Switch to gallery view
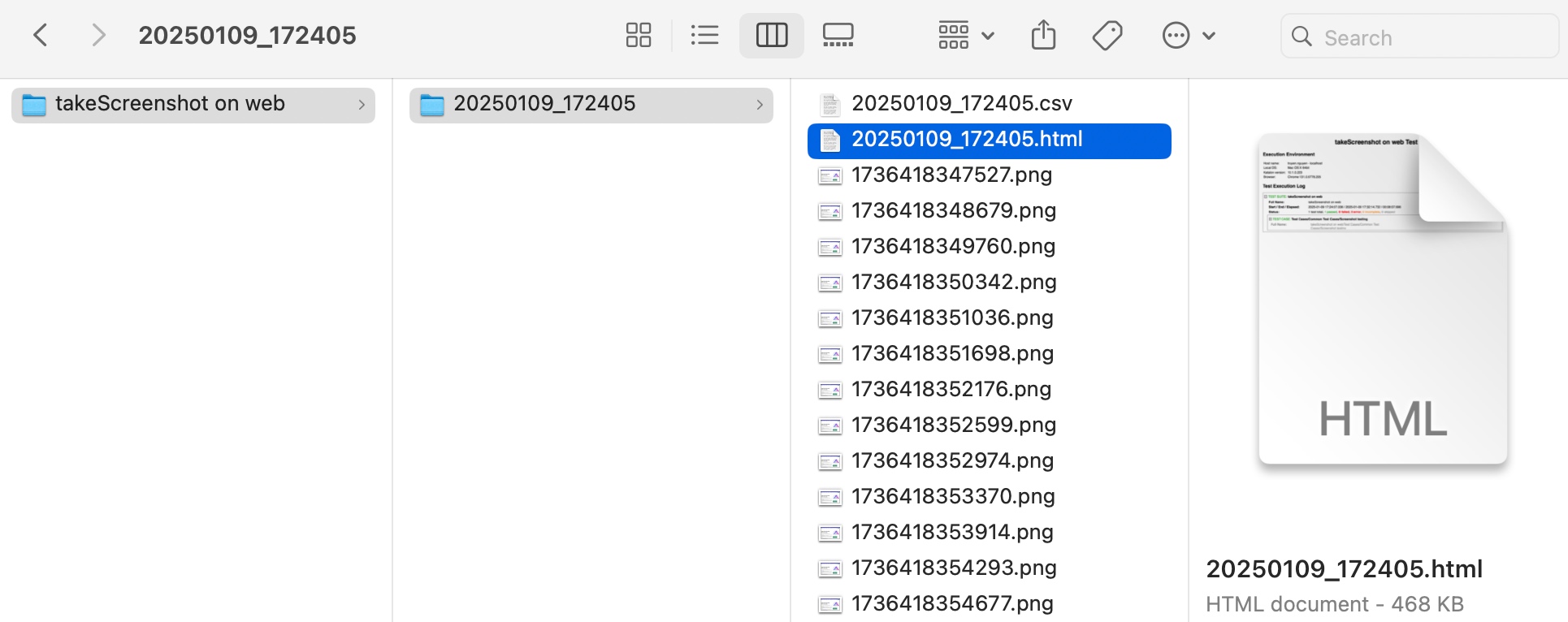 838,35
